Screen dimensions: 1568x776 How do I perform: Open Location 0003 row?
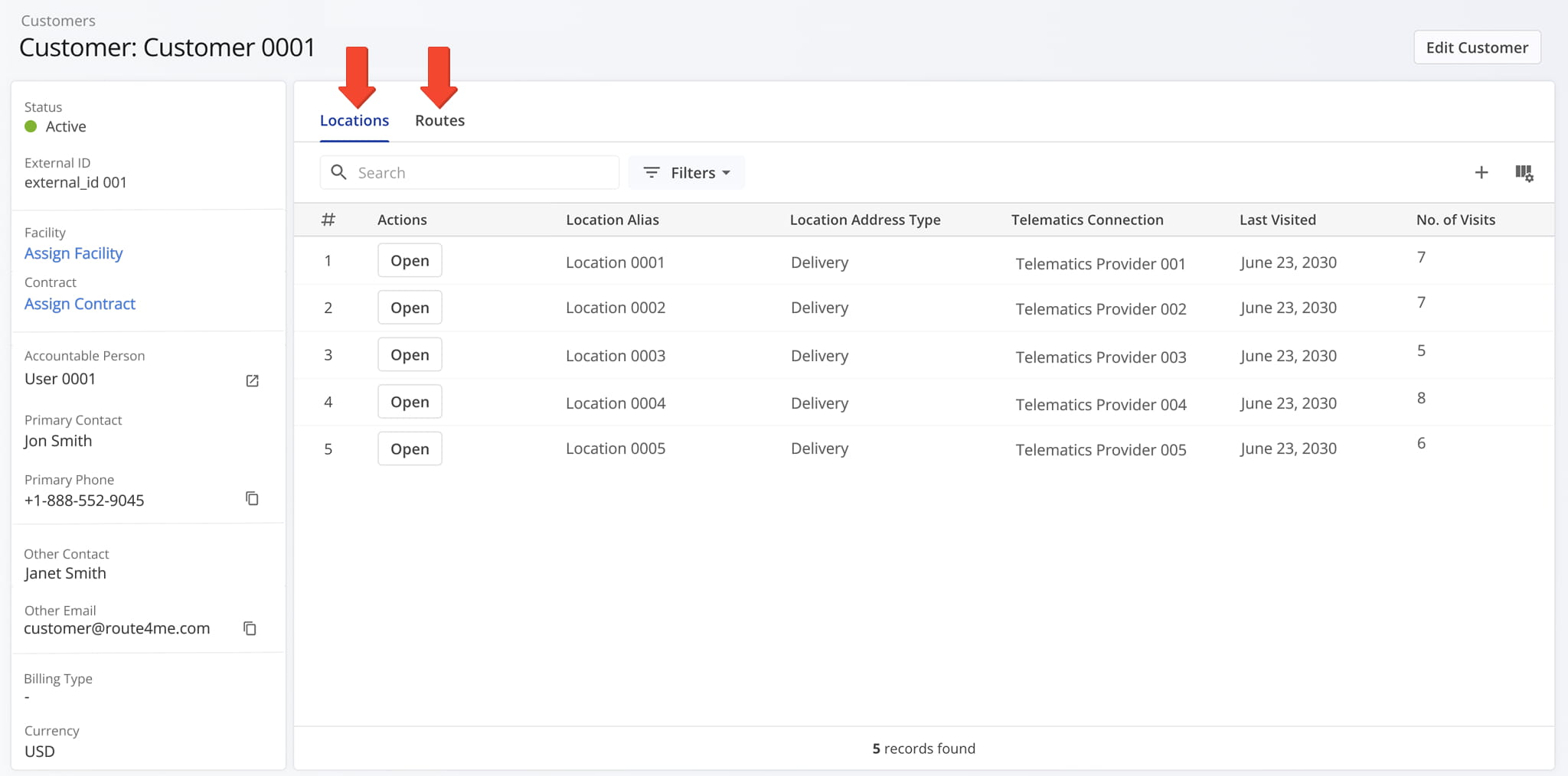pos(410,355)
